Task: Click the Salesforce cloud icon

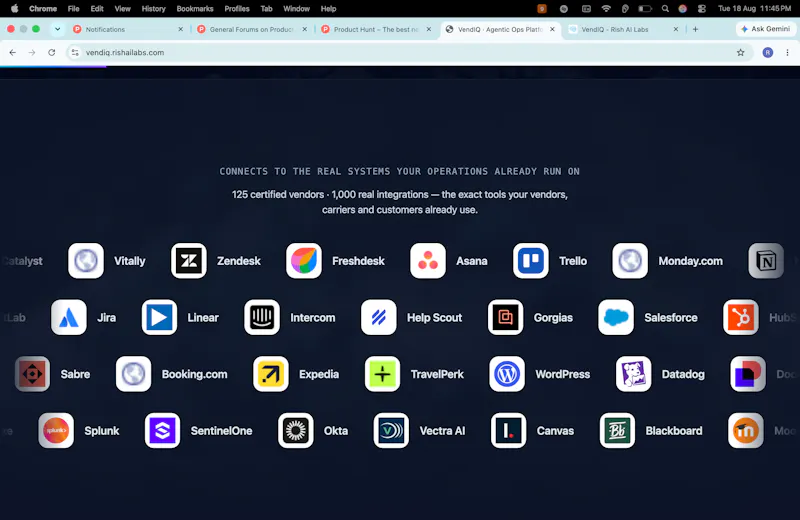Action: click(x=616, y=317)
